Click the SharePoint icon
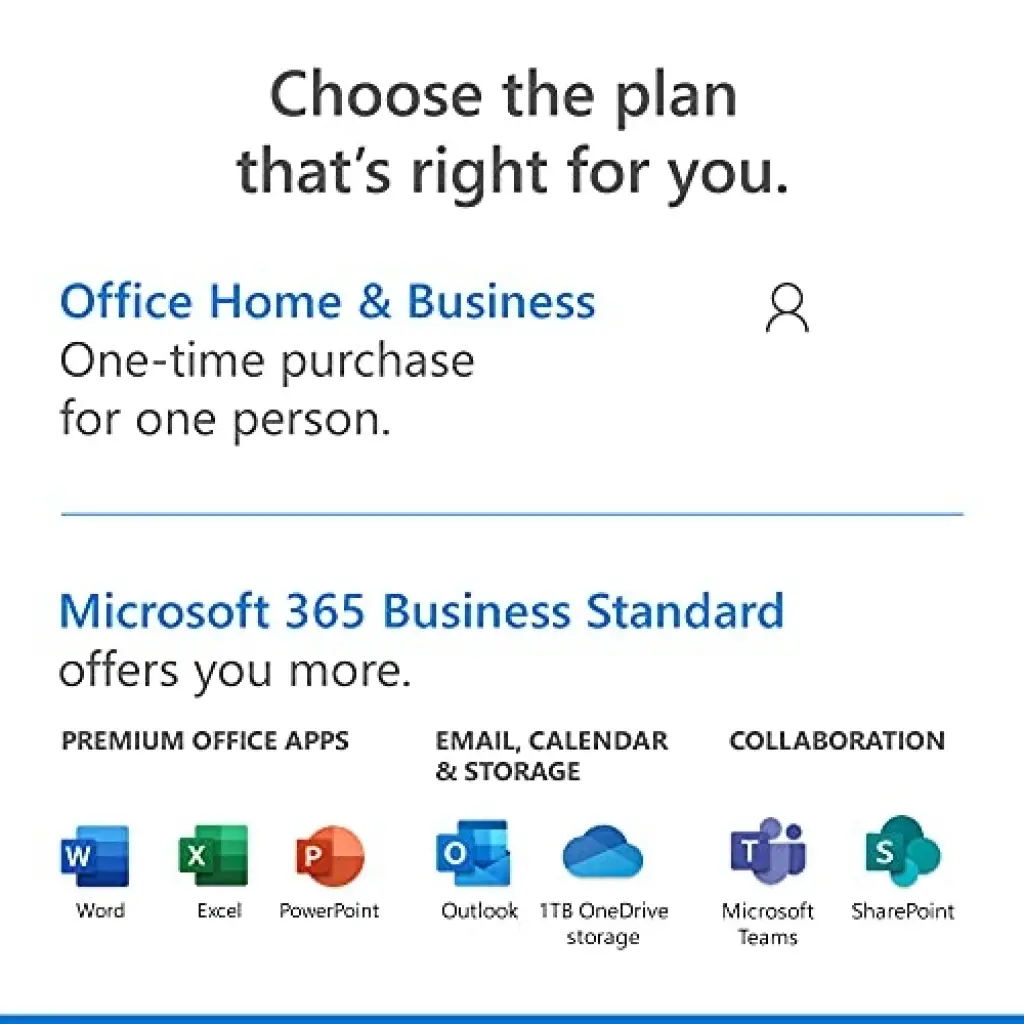 click(x=903, y=851)
